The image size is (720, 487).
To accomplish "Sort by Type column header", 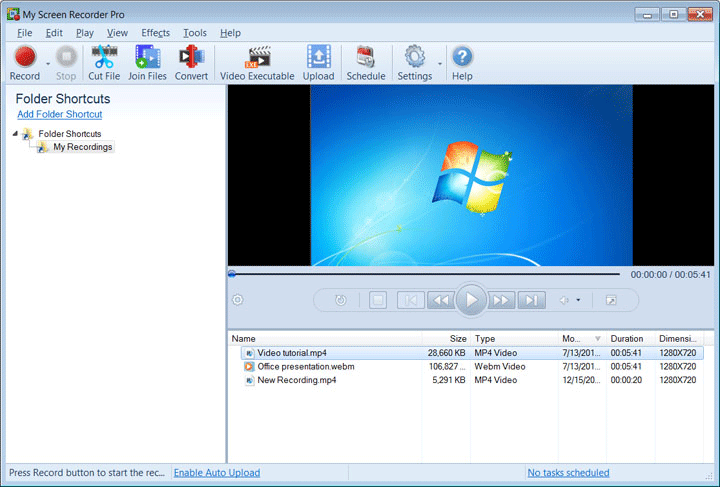I will [514, 339].
